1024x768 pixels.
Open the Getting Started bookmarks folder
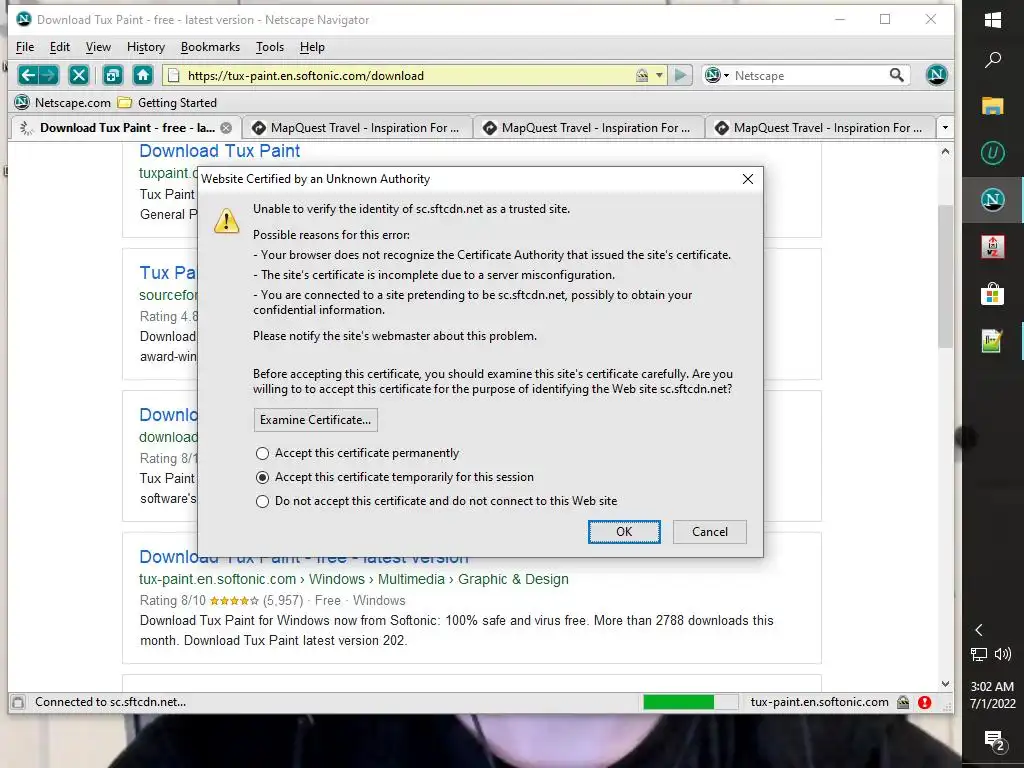click(168, 103)
